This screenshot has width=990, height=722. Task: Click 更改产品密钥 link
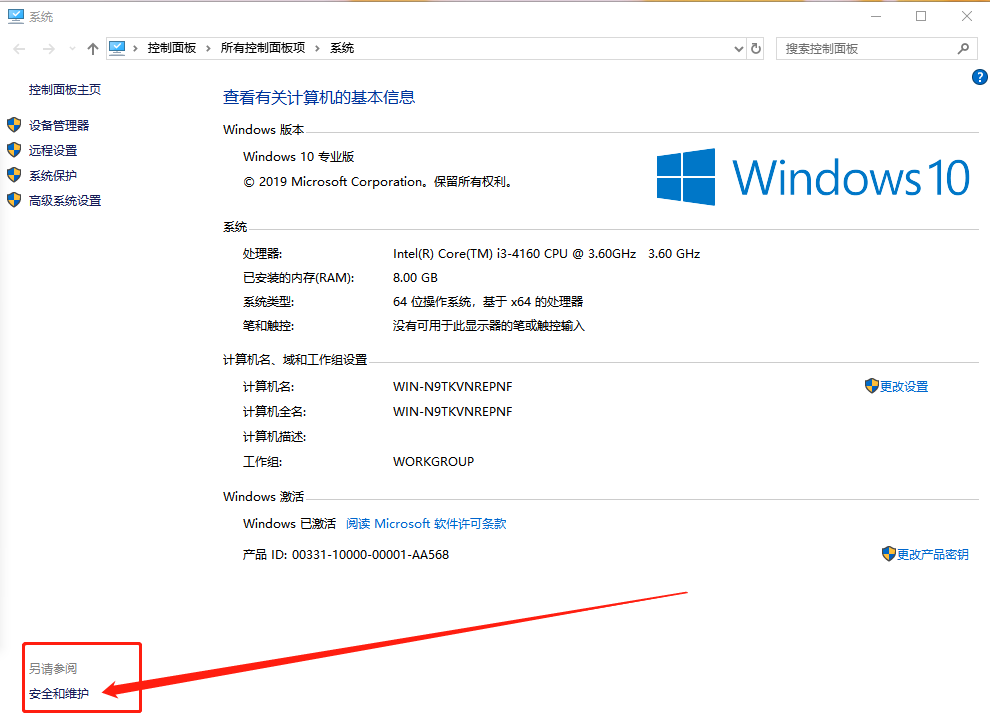[x=933, y=554]
